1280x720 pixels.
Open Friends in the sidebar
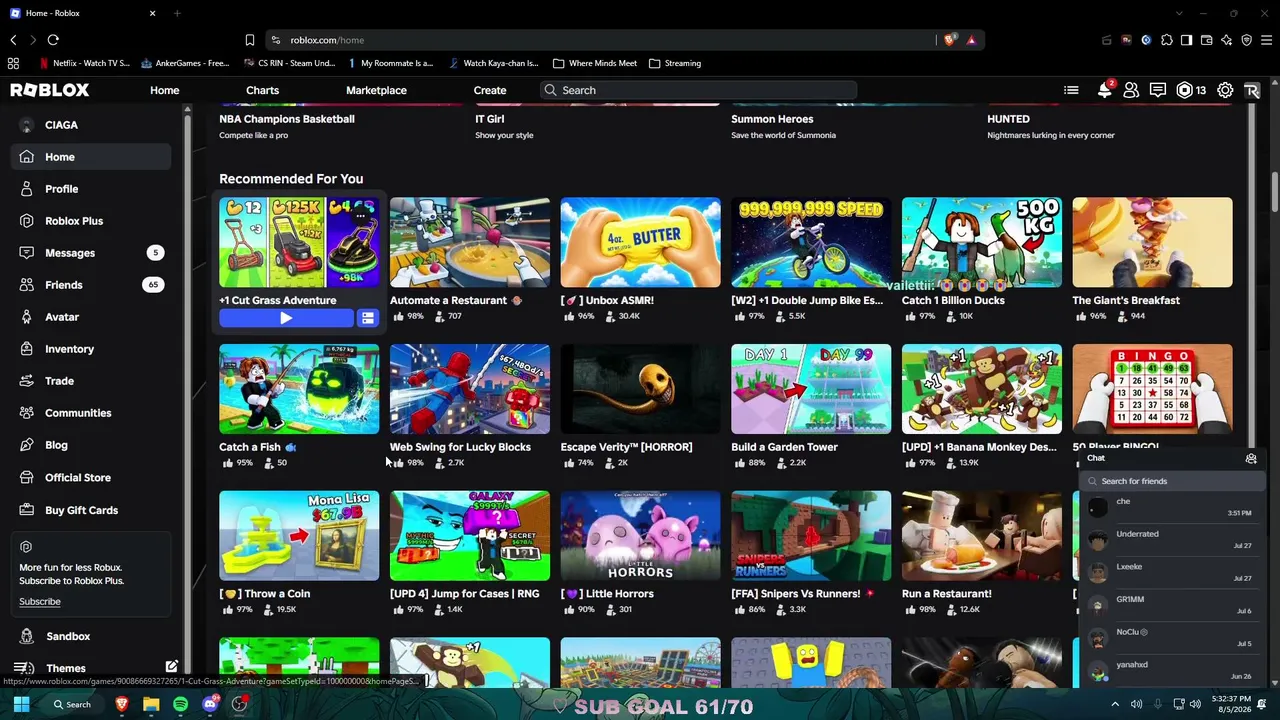click(x=92, y=285)
